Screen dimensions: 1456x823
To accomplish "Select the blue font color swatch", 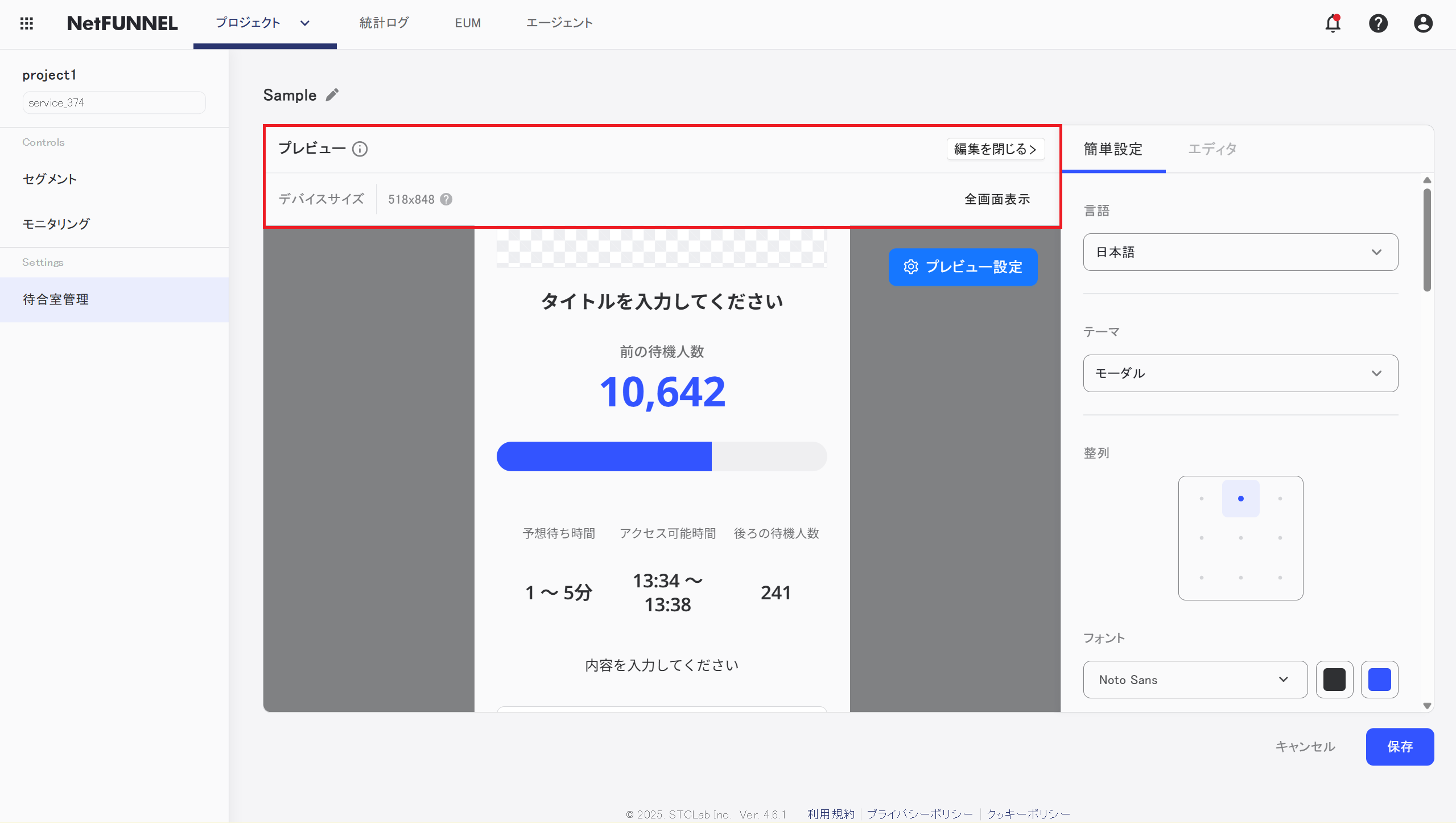I will click(1379, 679).
